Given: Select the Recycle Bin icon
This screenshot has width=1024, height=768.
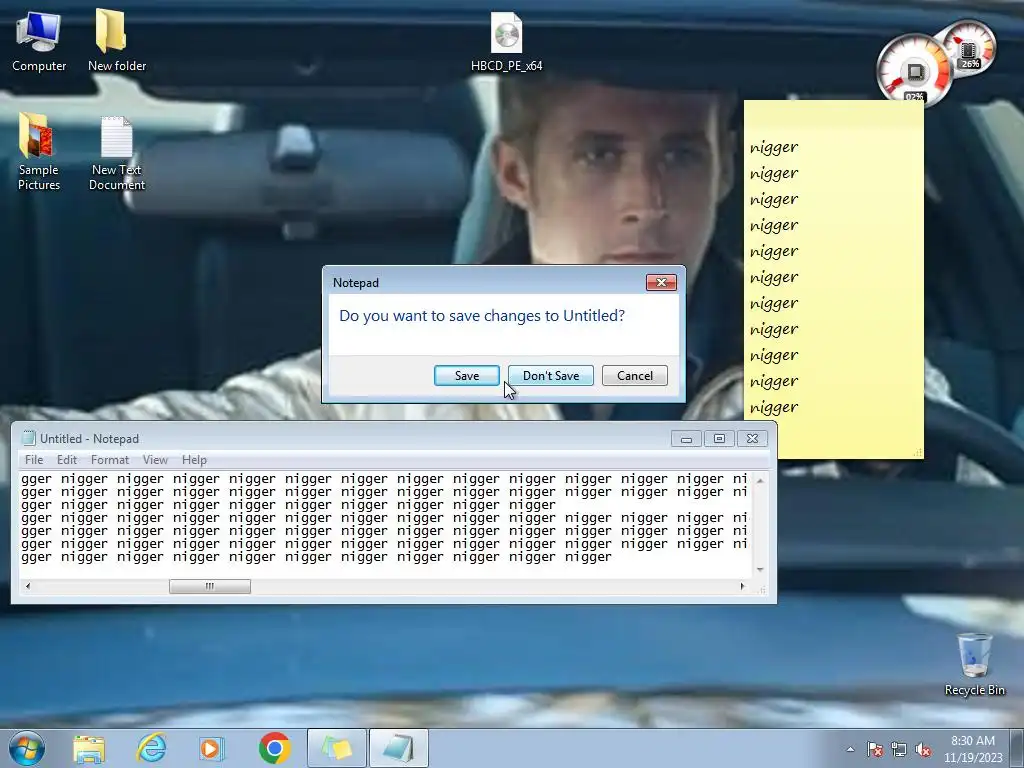Looking at the screenshot, I should [x=974, y=665].
